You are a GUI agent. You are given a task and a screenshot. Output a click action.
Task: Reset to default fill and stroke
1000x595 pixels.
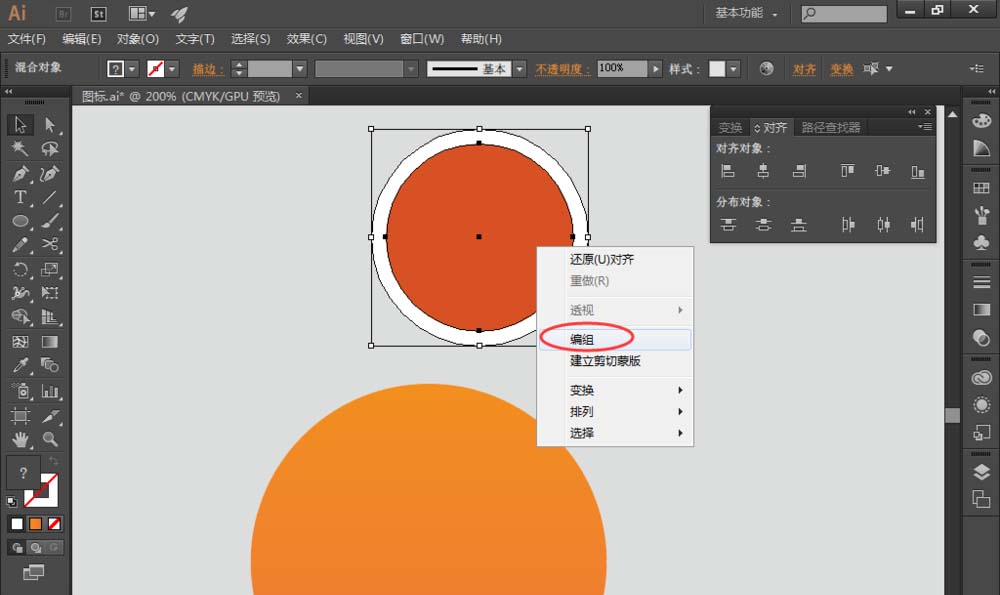pyautogui.click(x=11, y=501)
